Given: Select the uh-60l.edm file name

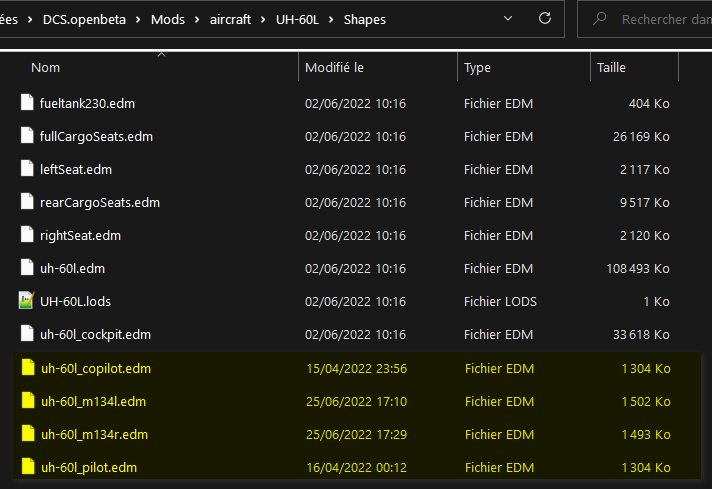Looking at the screenshot, I should pos(72,268).
